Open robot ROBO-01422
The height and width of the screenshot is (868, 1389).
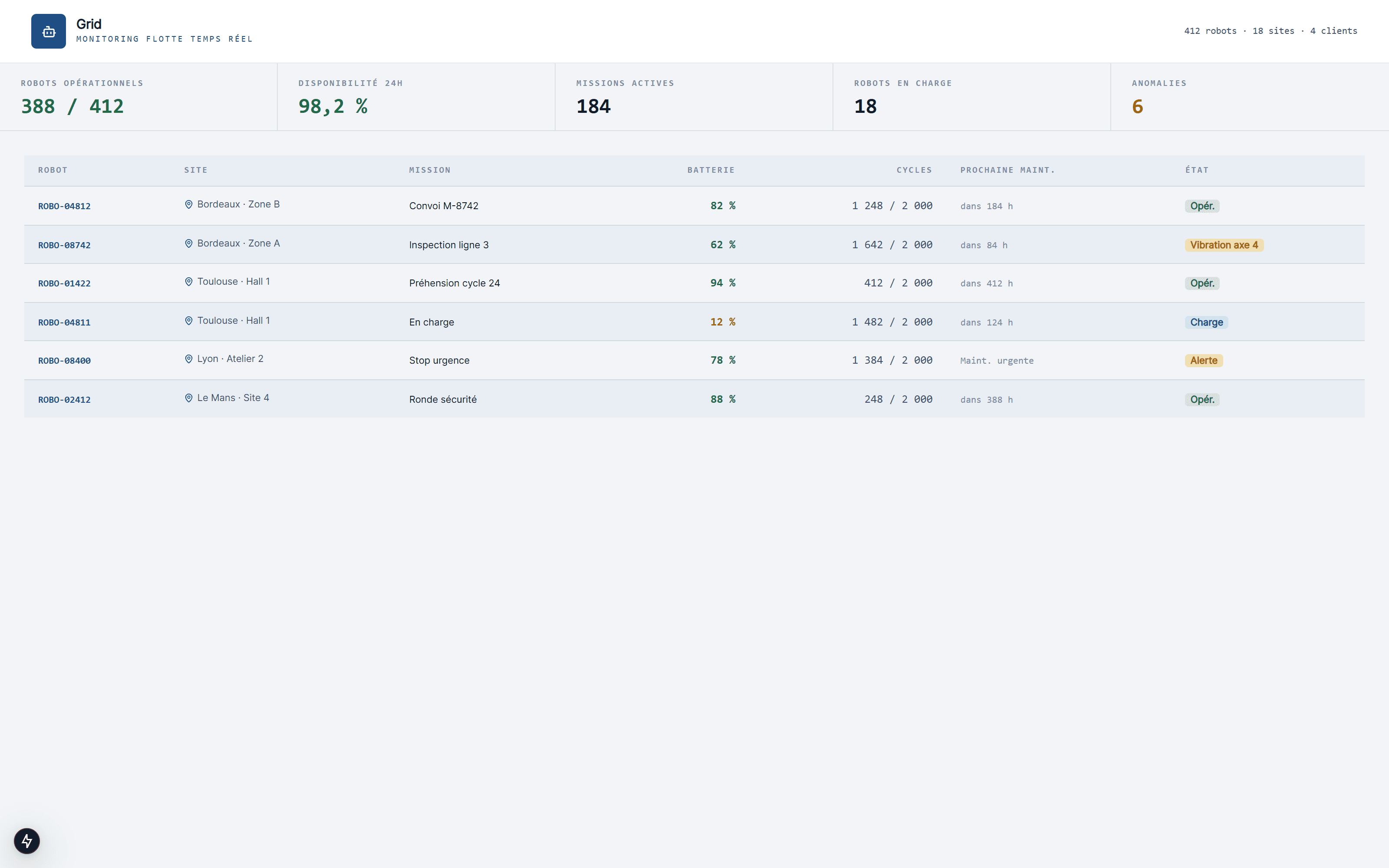pos(64,283)
